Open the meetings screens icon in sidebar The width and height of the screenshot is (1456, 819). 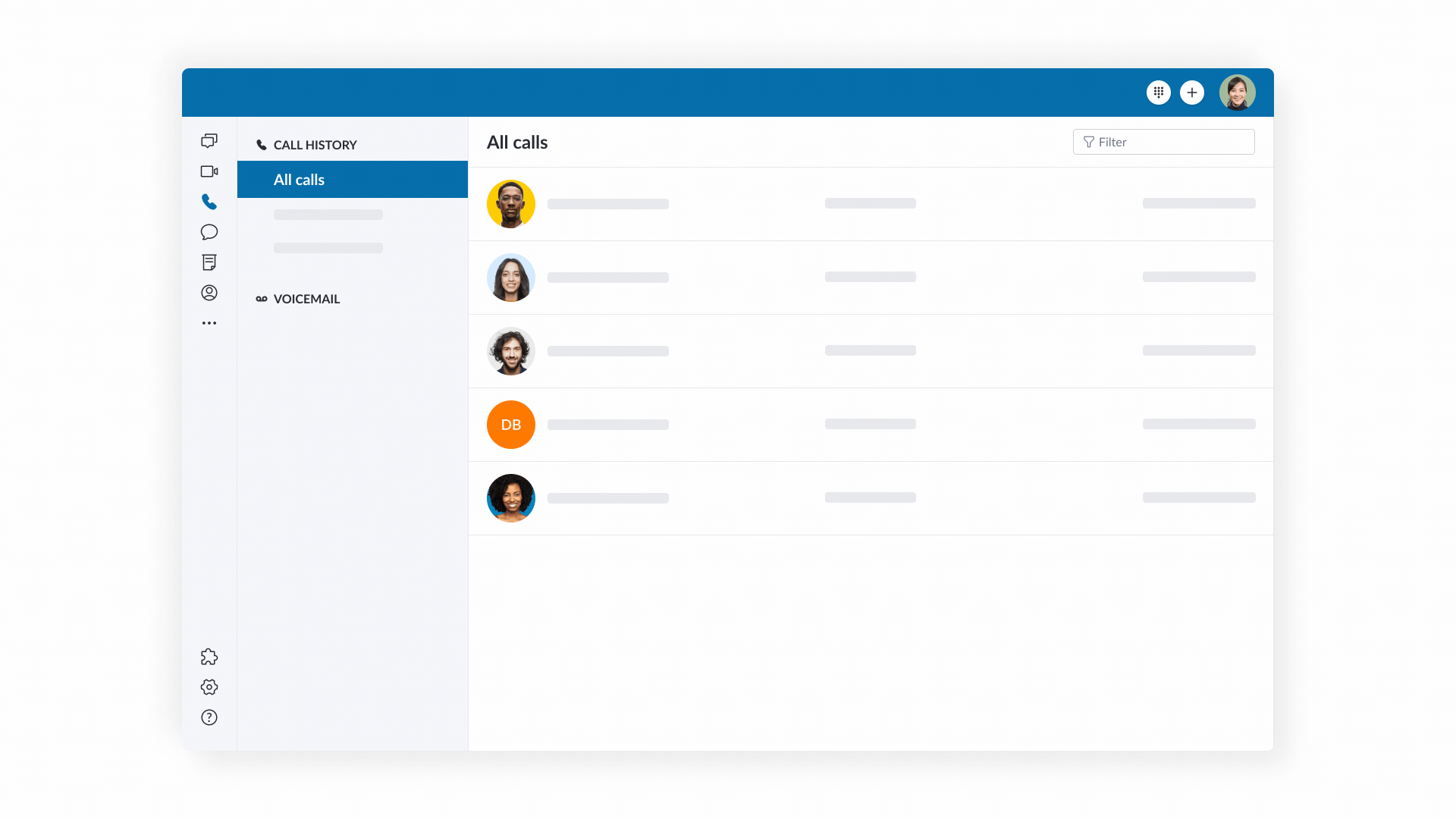[x=209, y=141]
